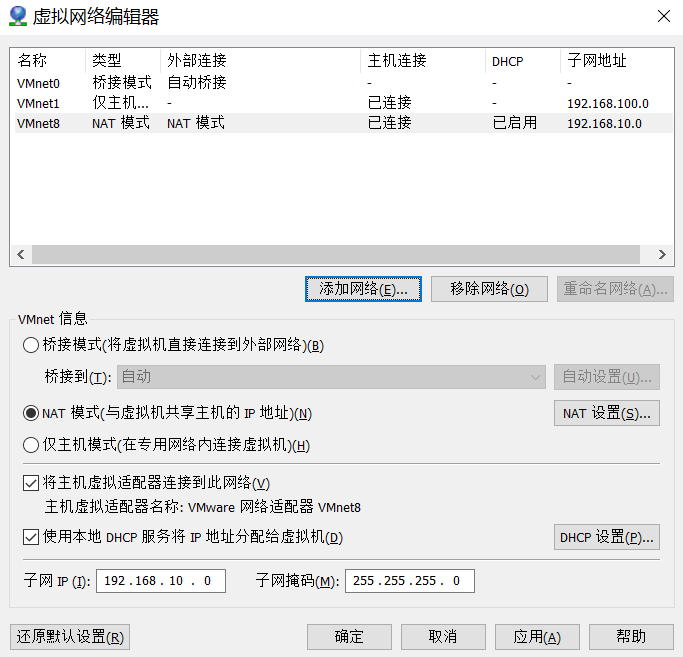Click the scrollbar right arrow

662,254
